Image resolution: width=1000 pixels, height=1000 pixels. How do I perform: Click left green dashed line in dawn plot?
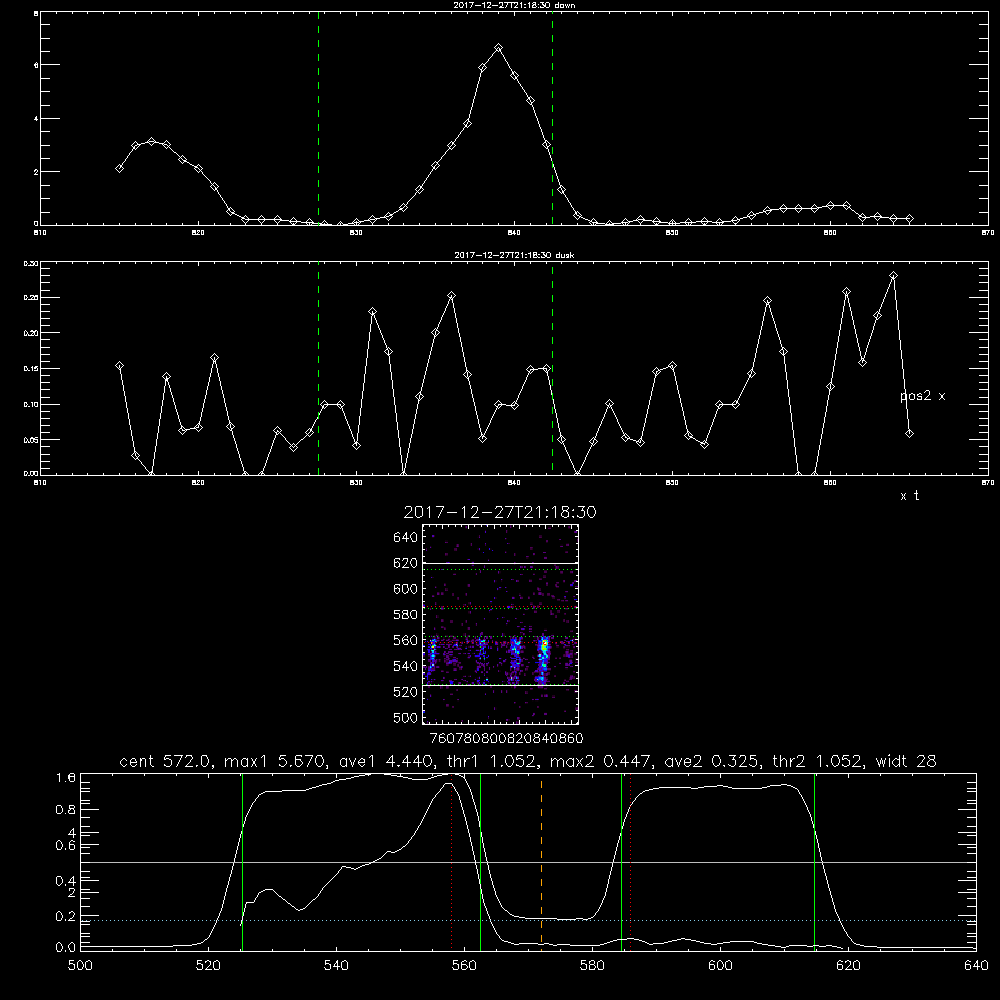pos(318,119)
